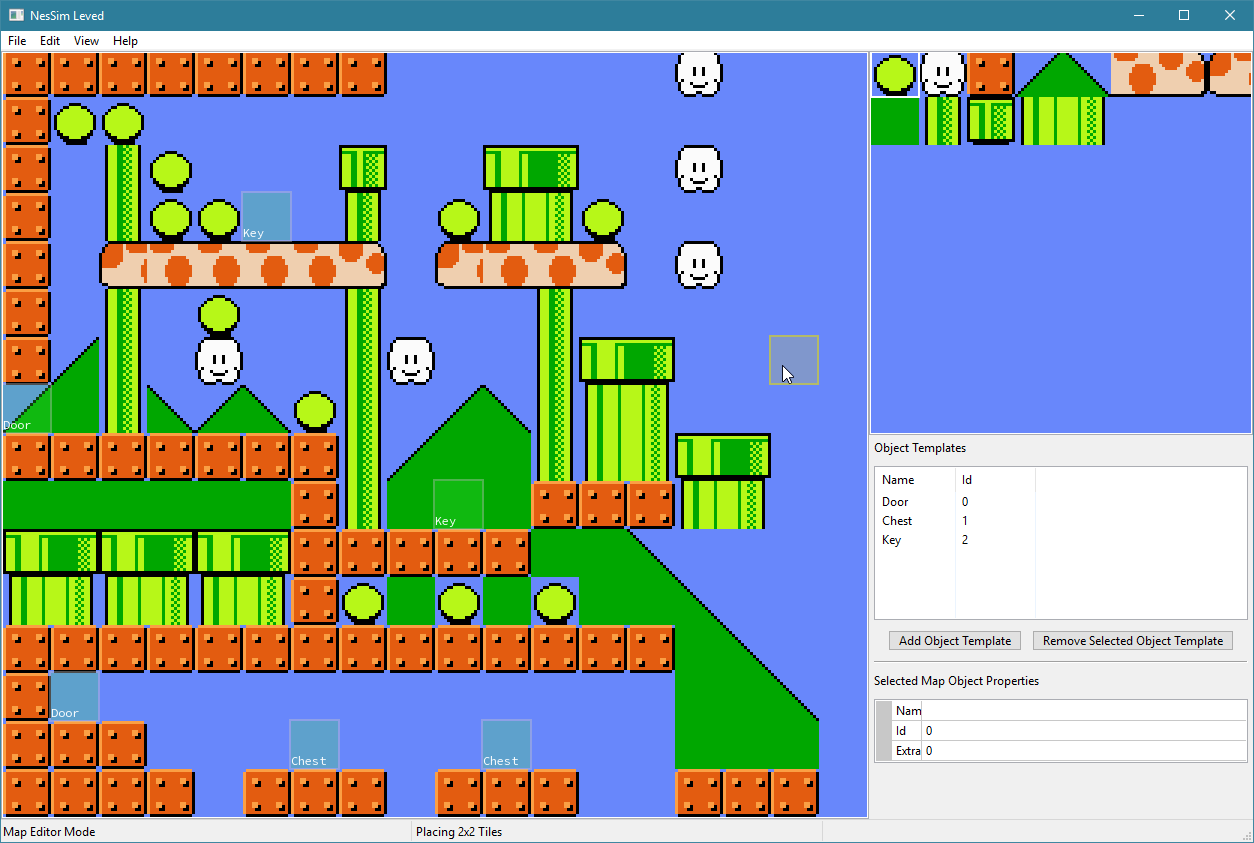Choose the solid green fill palette tile
Viewport: 1254px width, 843px height.
(895, 121)
